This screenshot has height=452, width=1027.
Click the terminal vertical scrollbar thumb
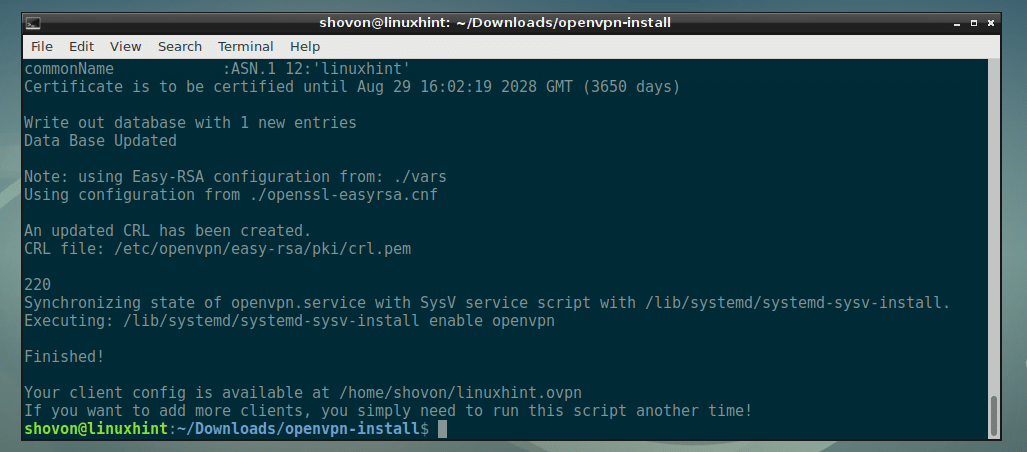tap(993, 415)
